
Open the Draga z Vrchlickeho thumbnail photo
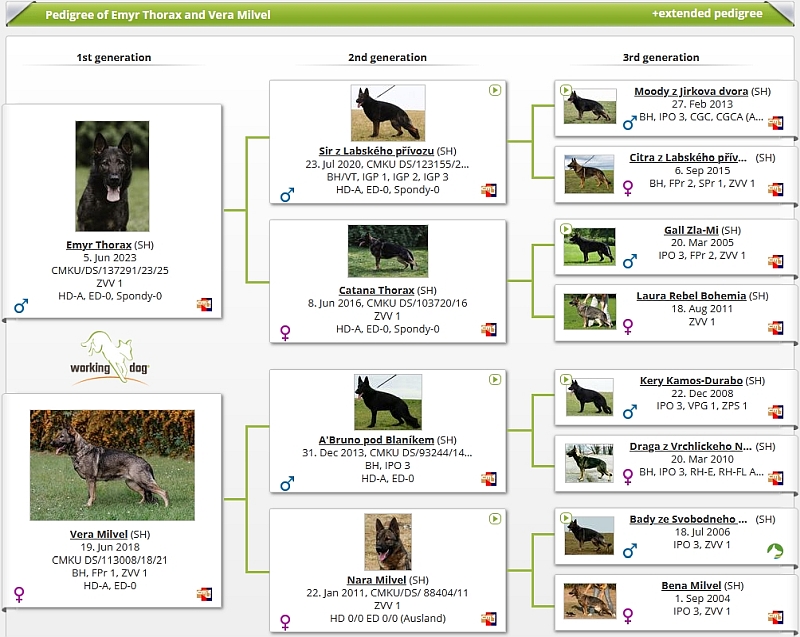click(588, 463)
